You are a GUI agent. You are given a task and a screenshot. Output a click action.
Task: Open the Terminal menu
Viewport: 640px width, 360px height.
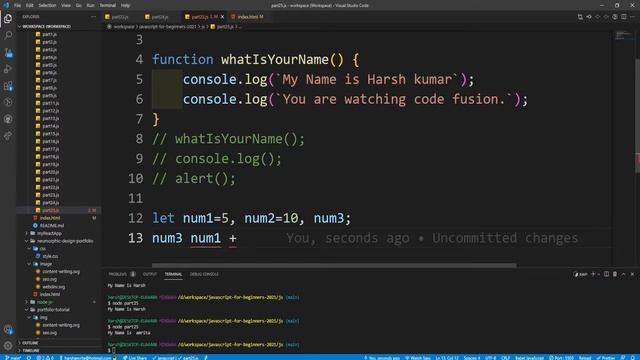tap(108, 5)
